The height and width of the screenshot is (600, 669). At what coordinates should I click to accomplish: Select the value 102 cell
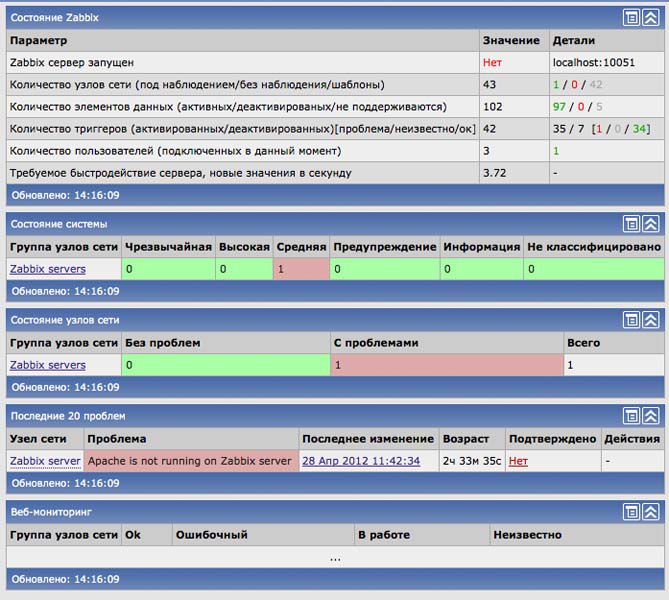514,107
